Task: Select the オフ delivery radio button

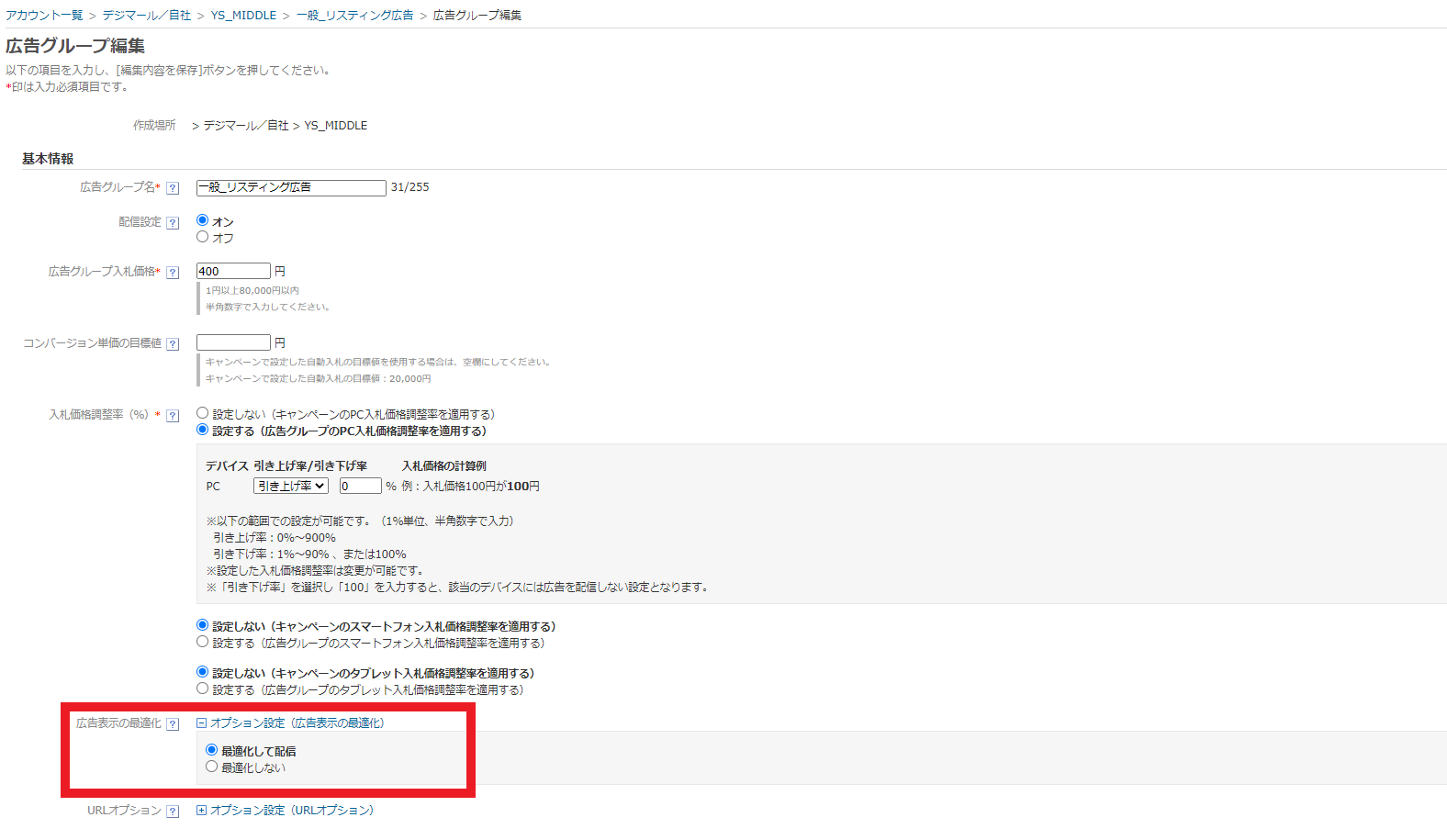Action: [203, 237]
